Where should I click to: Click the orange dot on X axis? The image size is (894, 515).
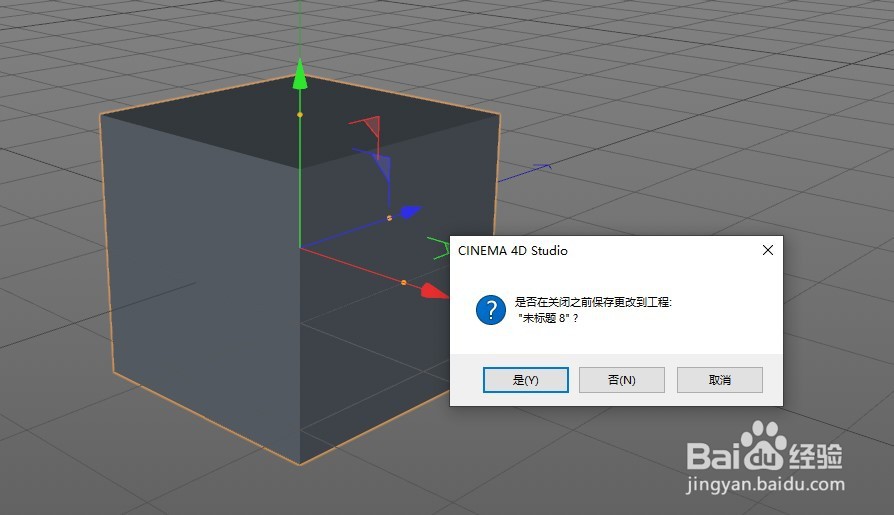tap(404, 282)
